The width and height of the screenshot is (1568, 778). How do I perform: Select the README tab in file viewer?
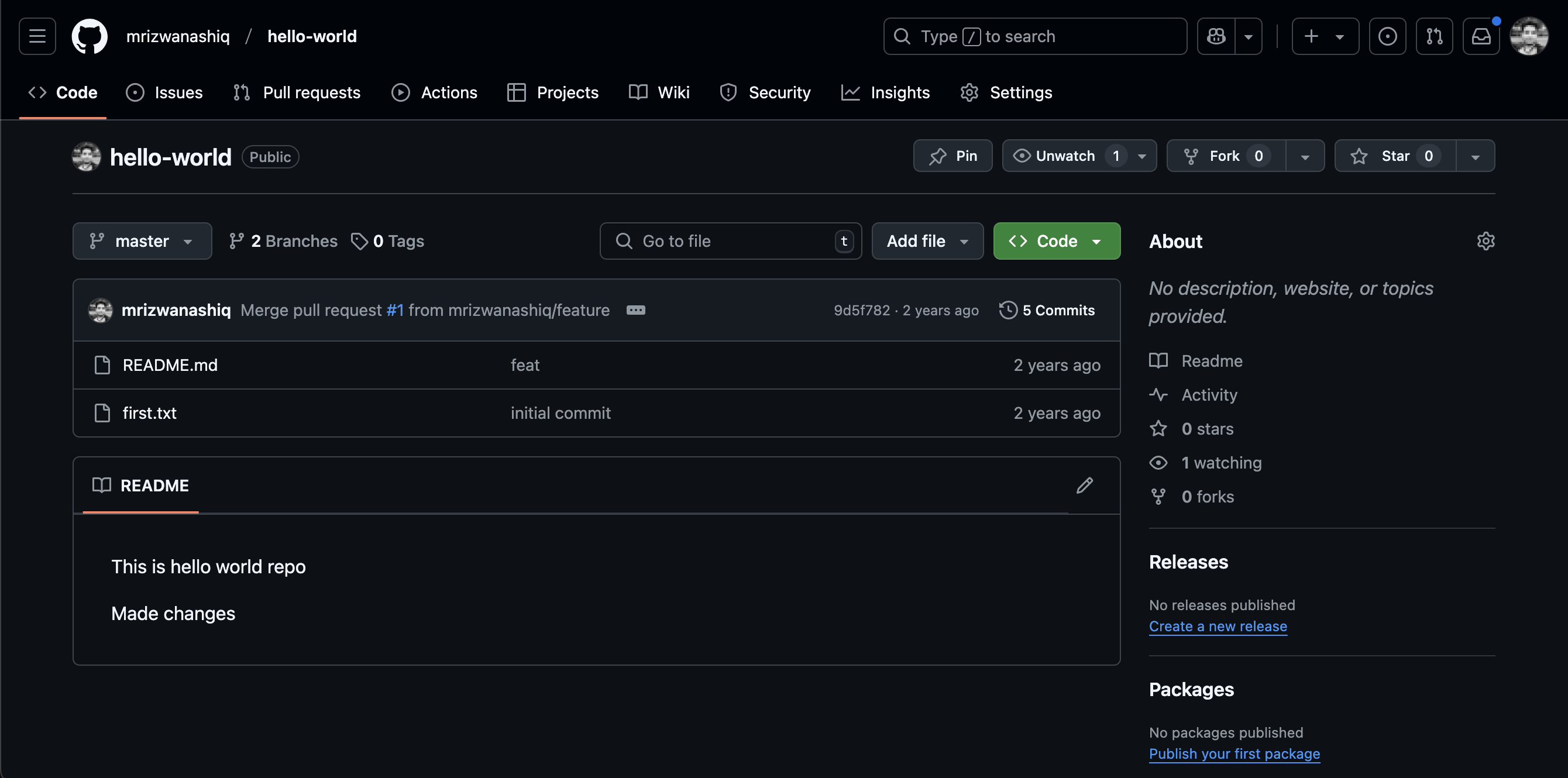140,485
